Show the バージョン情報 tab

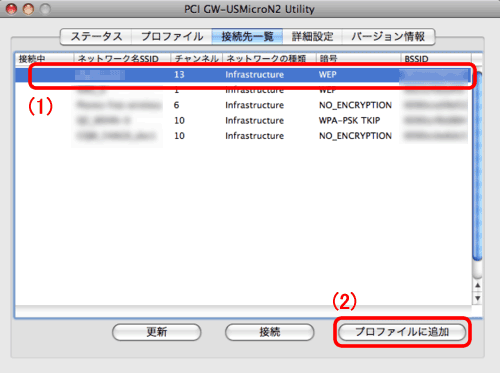click(x=388, y=36)
